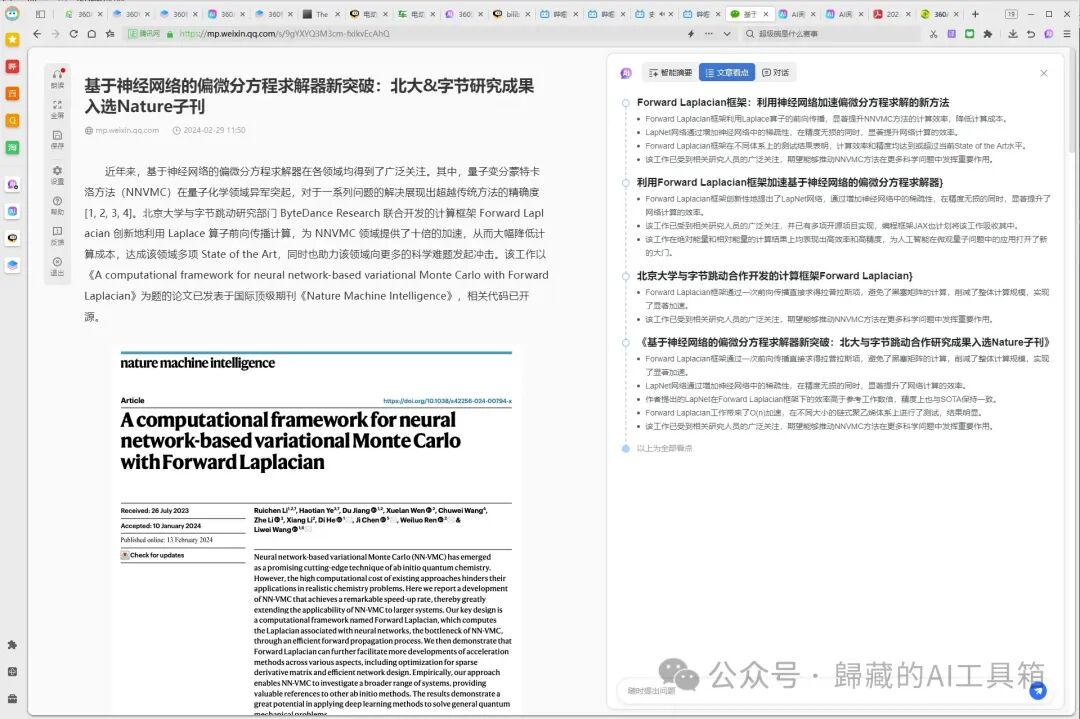Click the 朗读 read-aloud headphone icon
Viewport: 1080px width, 719px height.
[x=58, y=79]
